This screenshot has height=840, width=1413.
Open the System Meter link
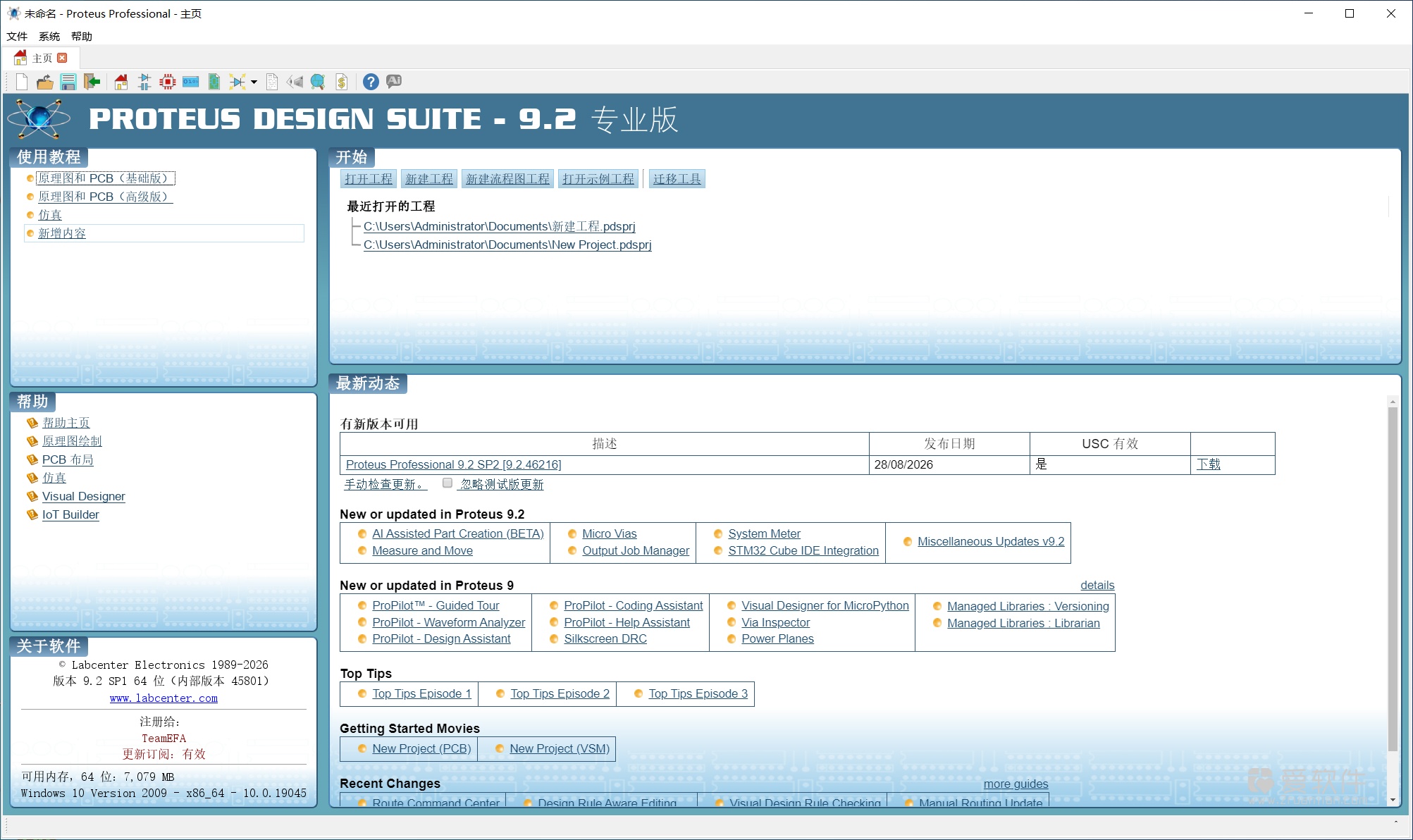point(765,533)
